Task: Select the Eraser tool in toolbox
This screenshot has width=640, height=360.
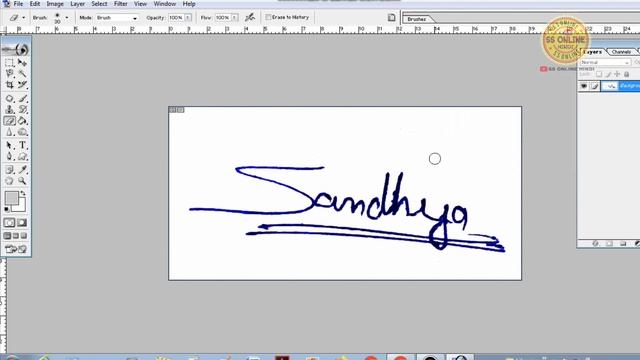Action: tap(9, 121)
